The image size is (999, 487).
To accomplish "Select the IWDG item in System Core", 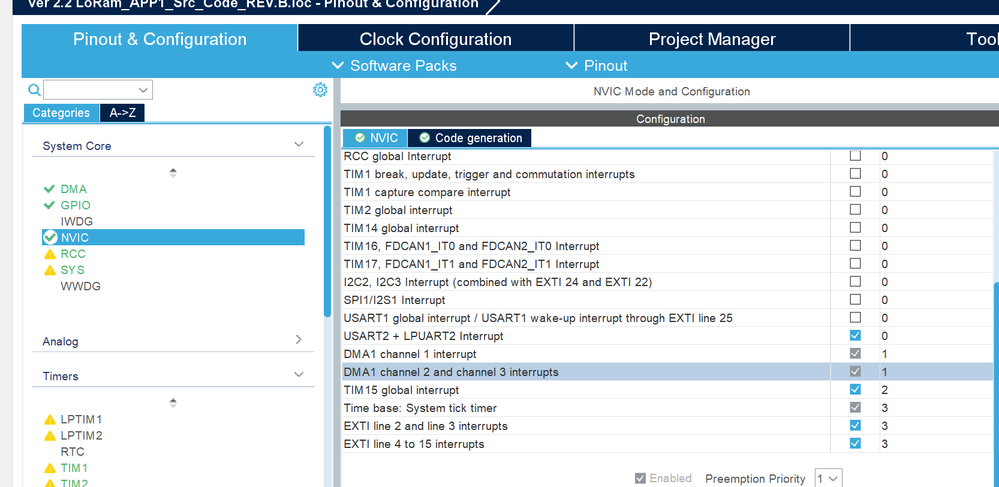I will (76, 221).
